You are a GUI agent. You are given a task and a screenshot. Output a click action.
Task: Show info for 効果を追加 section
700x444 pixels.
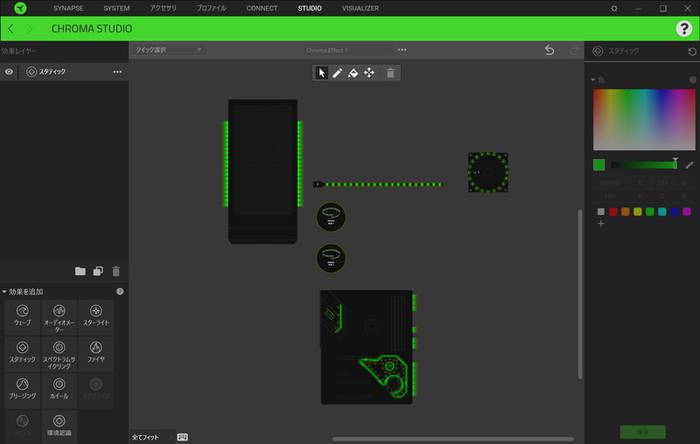(120, 291)
